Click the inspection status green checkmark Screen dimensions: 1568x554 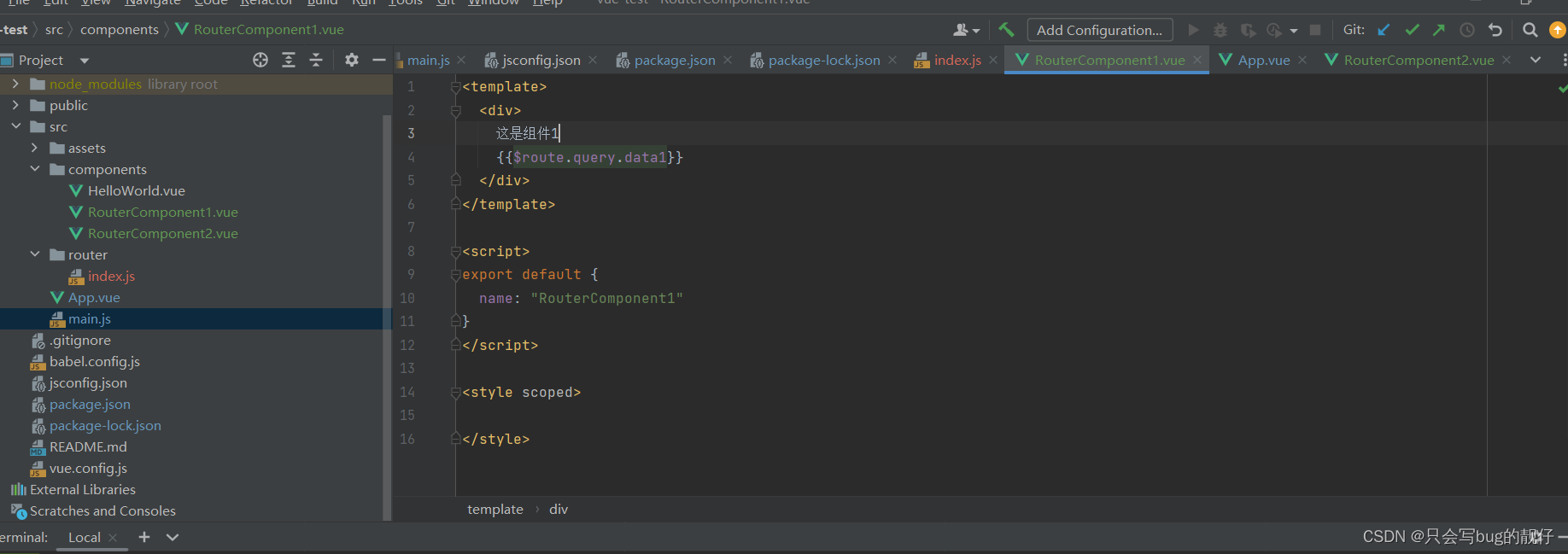coord(1562,88)
